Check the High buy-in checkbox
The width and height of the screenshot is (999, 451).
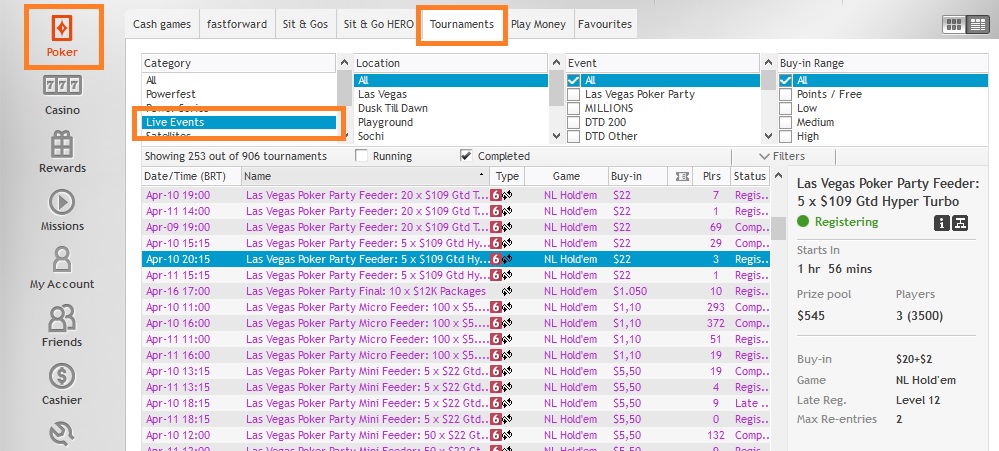tap(786, 136)
